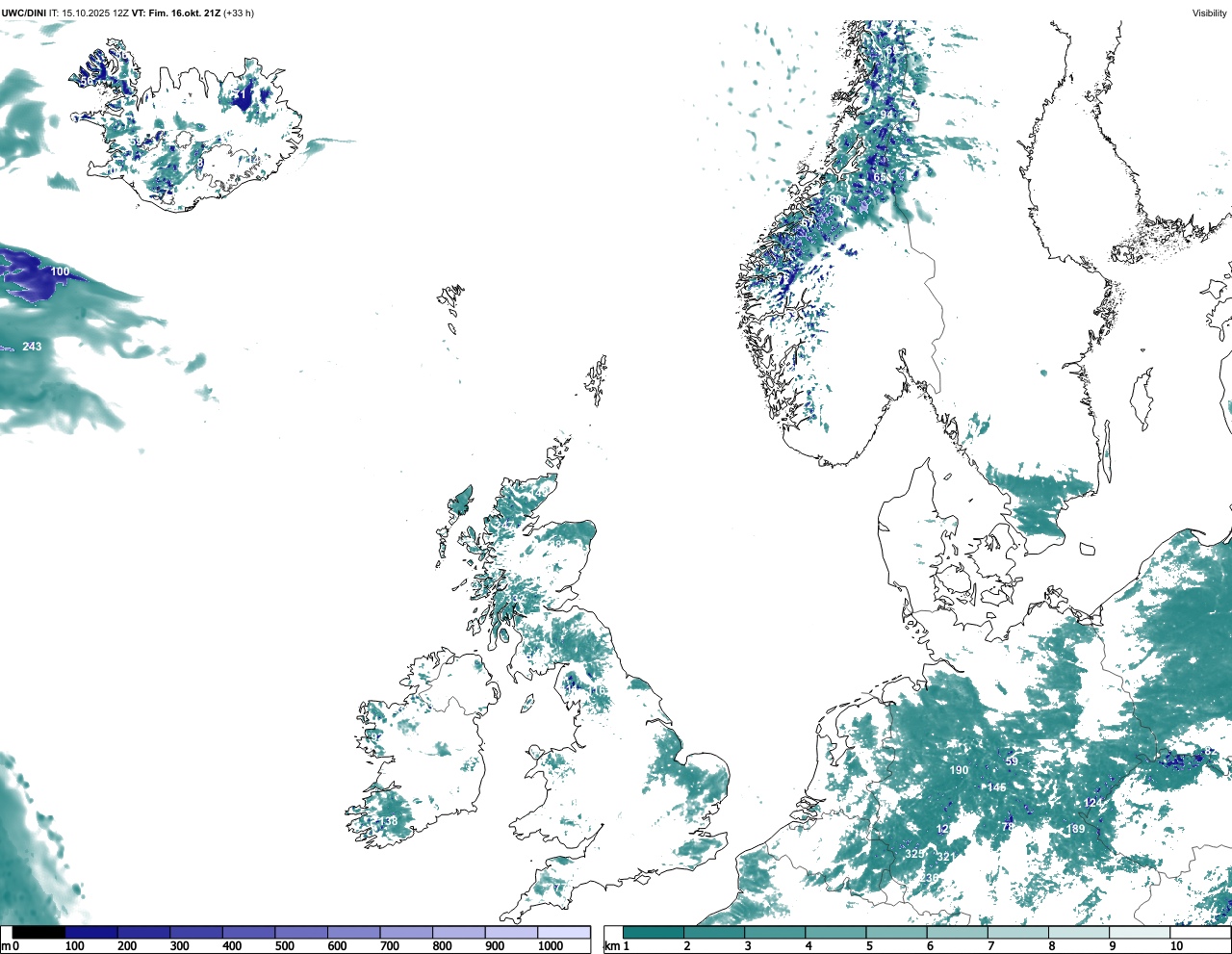This screenshot has height=954, width=1232.
Task: Click the black 0–100 m legend swatch
Action: click(38, 932)
